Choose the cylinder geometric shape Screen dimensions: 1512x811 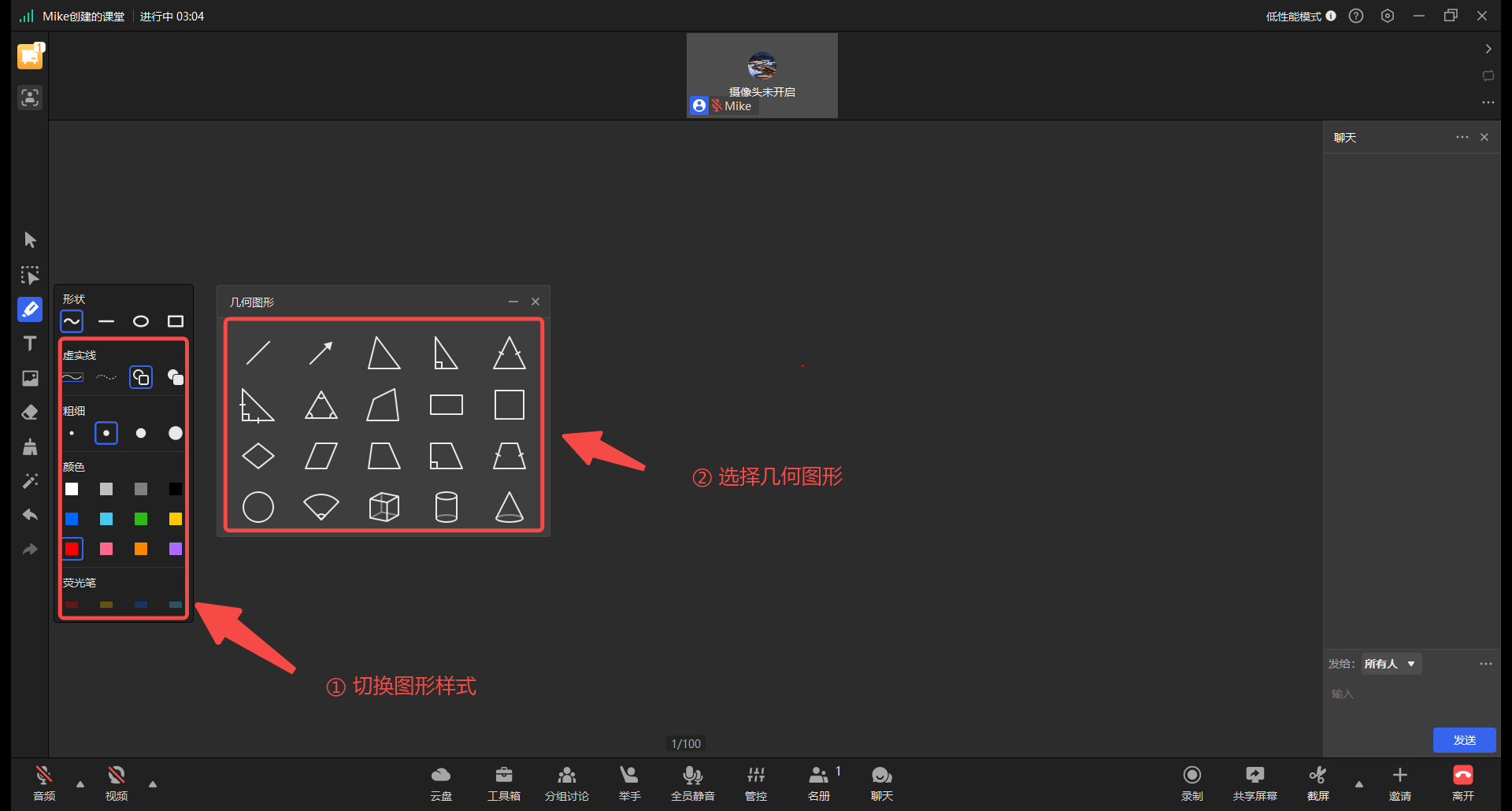tap(447, 507)
